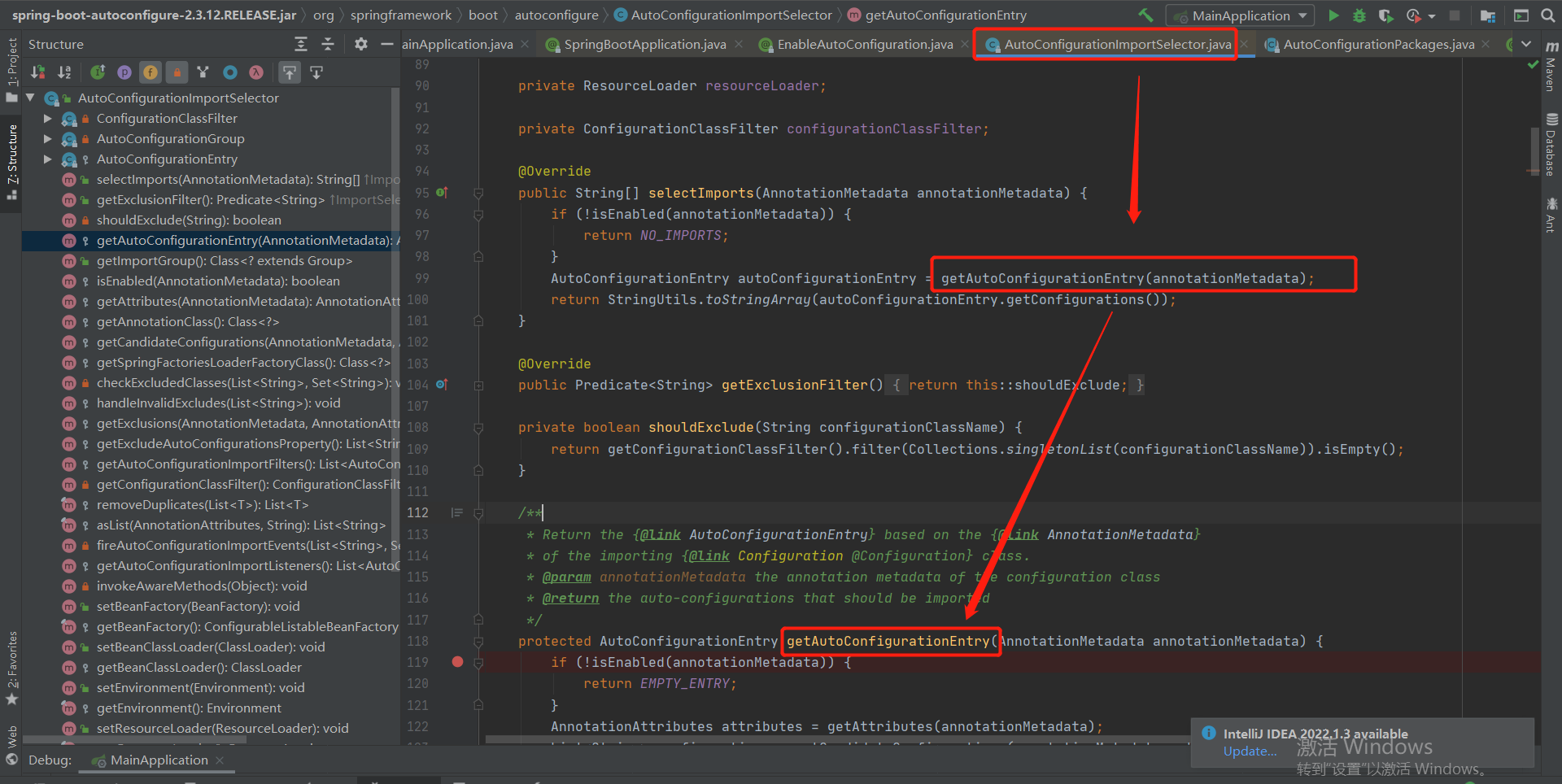Open the profiler options dropdown arrow
Screen dimensions: 1562x784
[1432, 16]
